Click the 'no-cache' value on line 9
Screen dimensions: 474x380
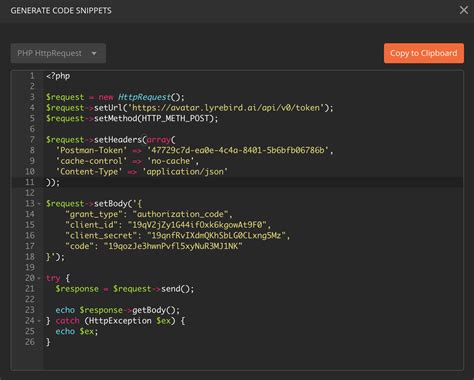[171, 161]
